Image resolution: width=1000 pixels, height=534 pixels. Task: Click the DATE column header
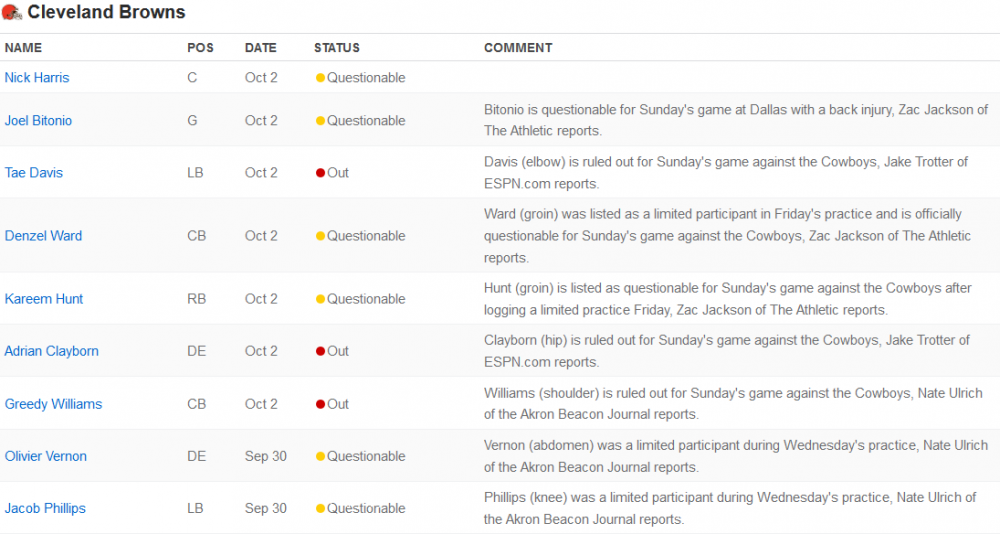261,48
